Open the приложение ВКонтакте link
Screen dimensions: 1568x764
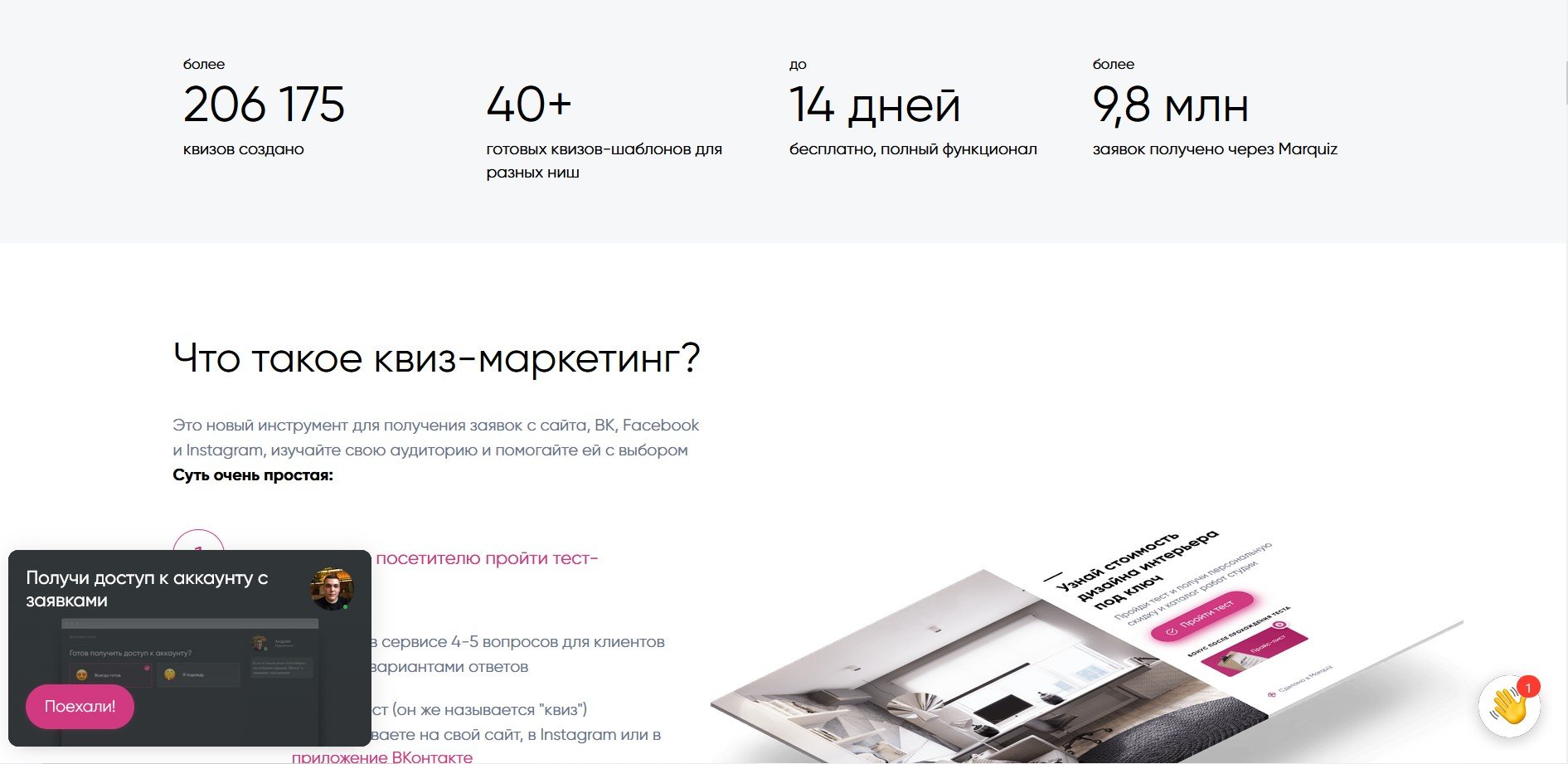pyautogui.click(x=381, y=757)
